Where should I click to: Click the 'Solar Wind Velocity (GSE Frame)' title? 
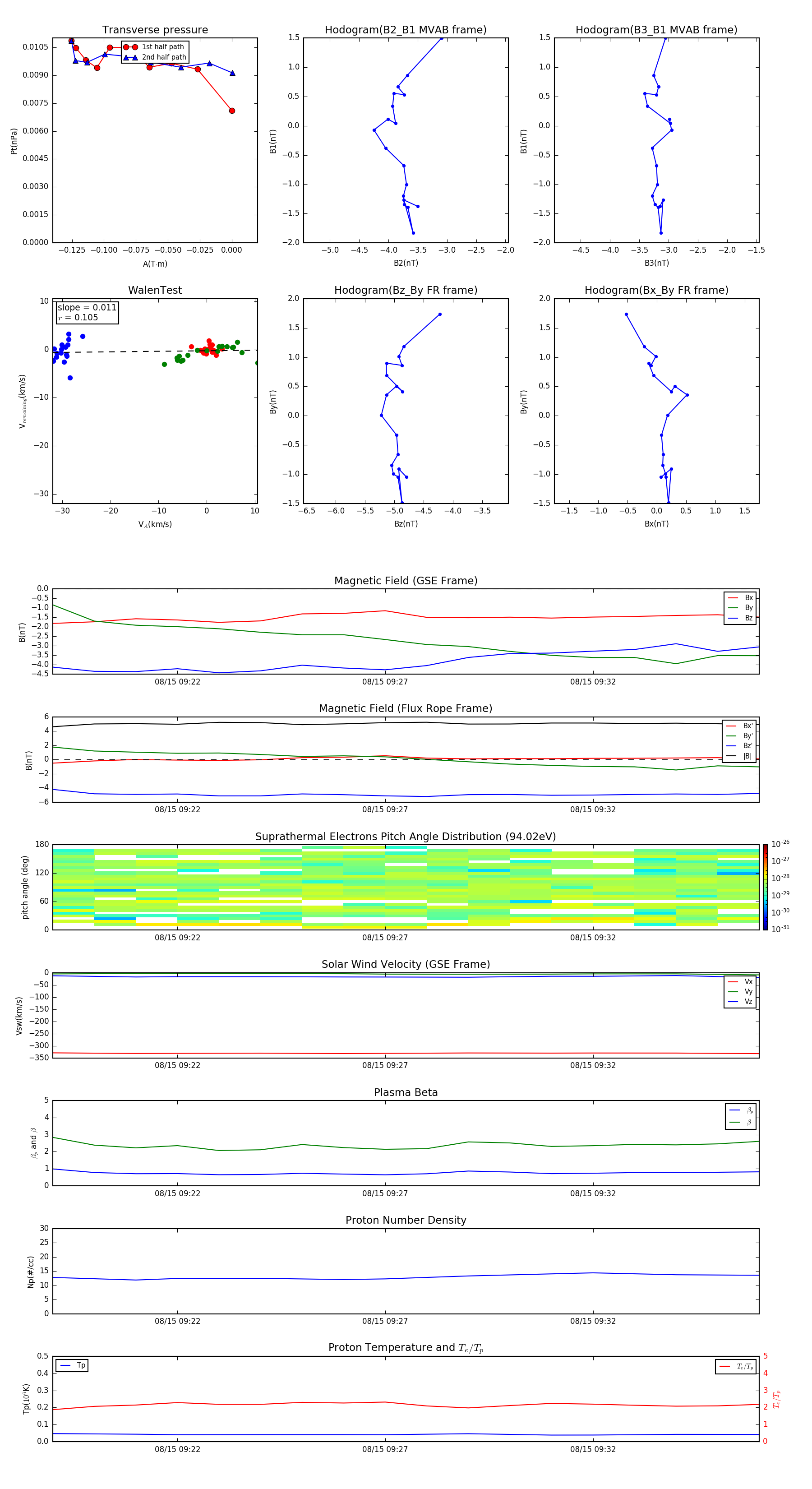[406, 964]
